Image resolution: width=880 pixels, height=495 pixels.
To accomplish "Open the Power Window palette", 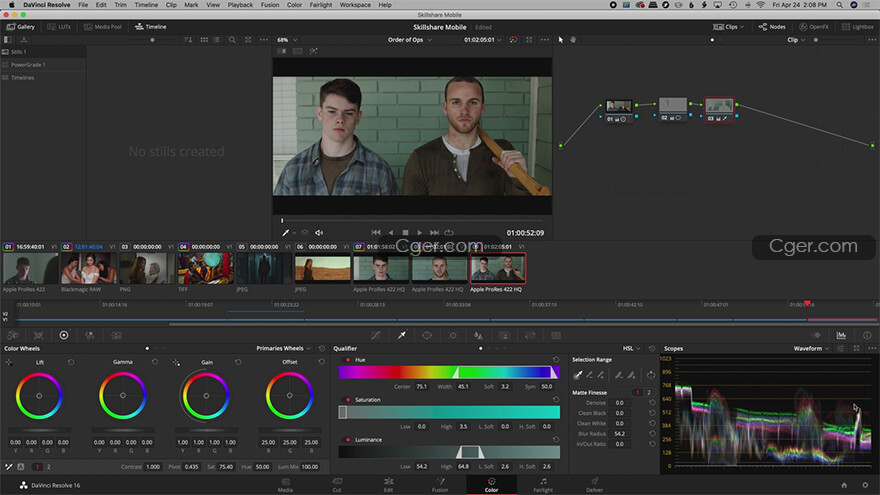I will [x=427, y=335].
